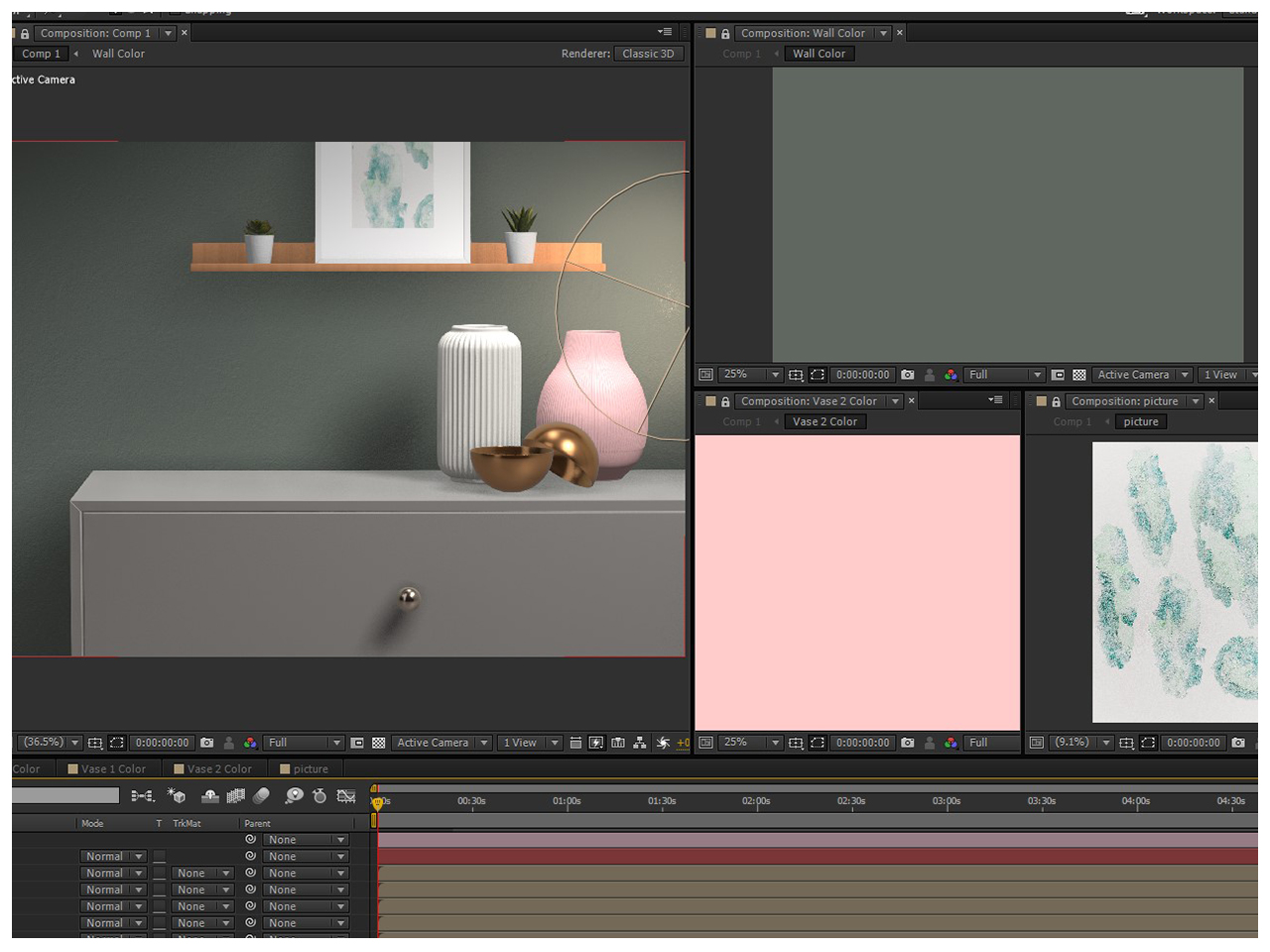Toggle lock on Vase 2 Color viewer
This screenshot has height=952, width=1270.
725,402
